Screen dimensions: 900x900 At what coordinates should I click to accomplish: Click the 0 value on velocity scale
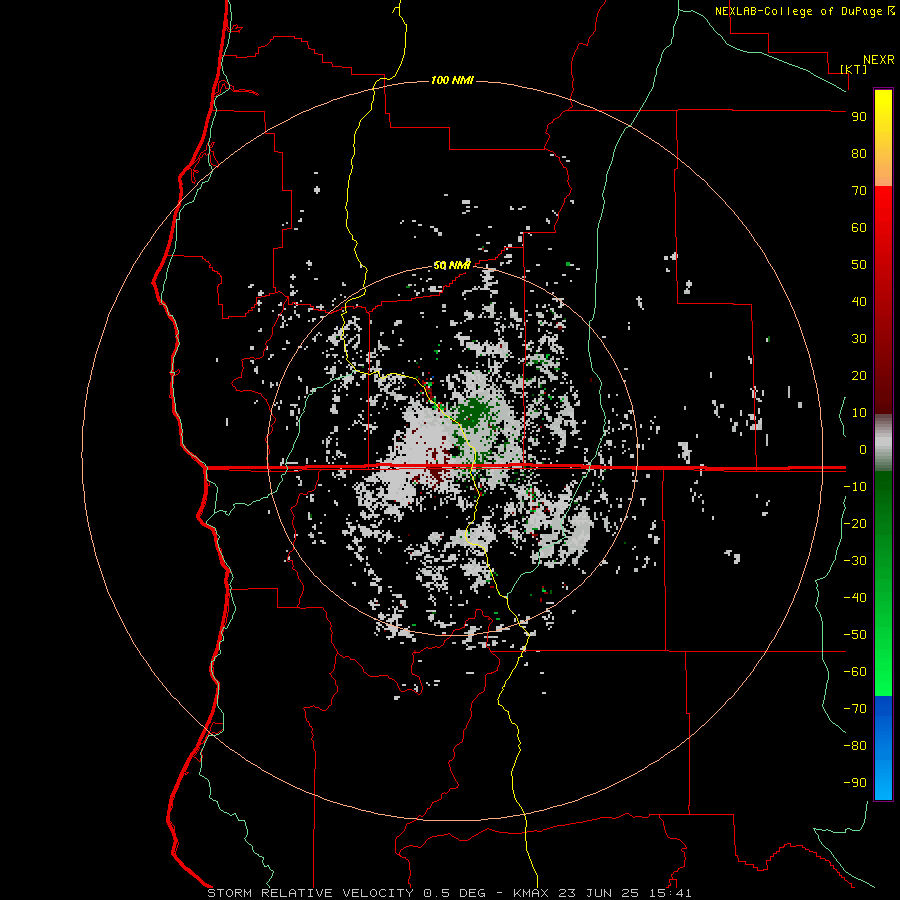[863, 450]
